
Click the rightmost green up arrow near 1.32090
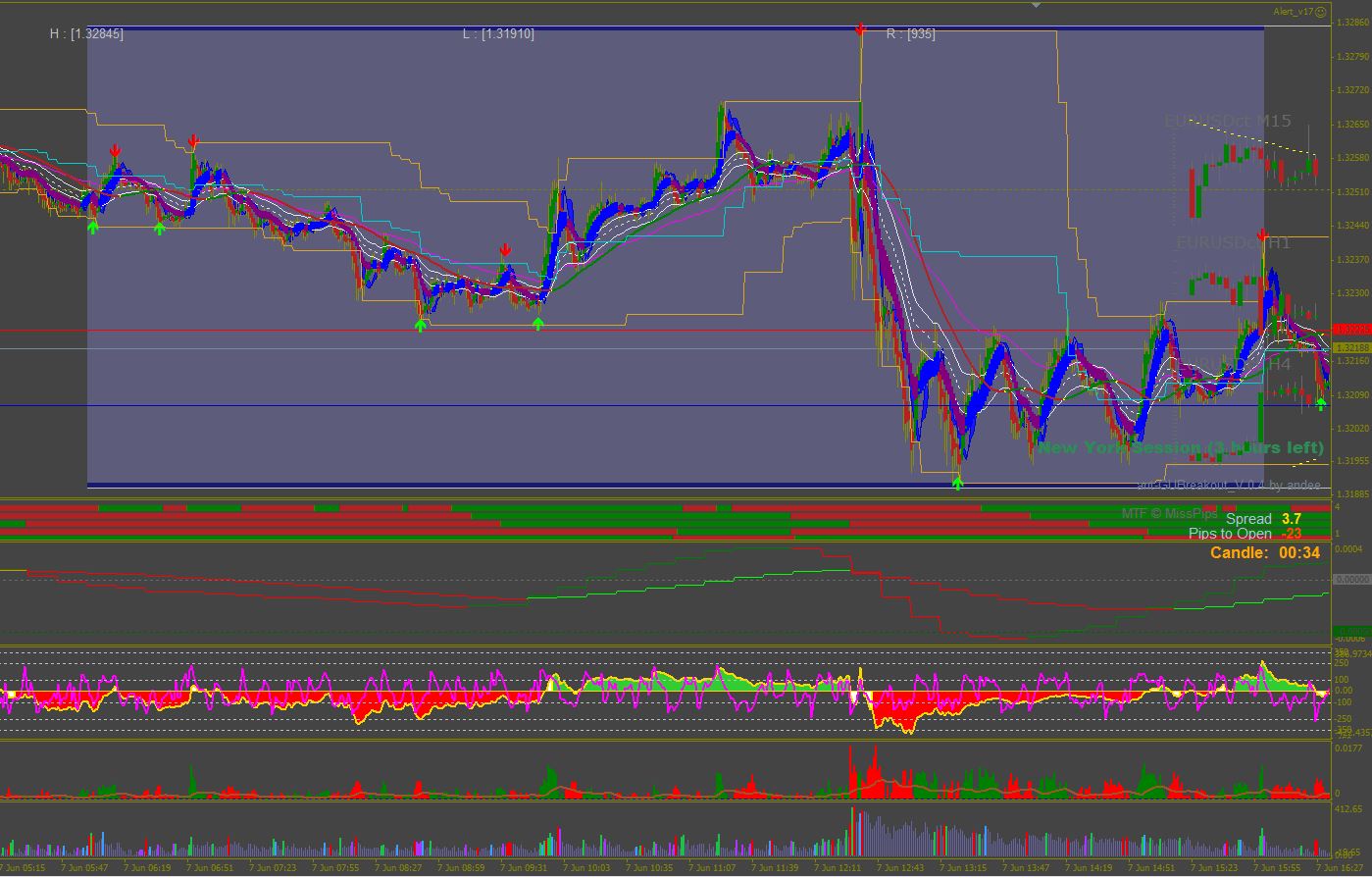pyautogui.click(x=1321, y=404)
